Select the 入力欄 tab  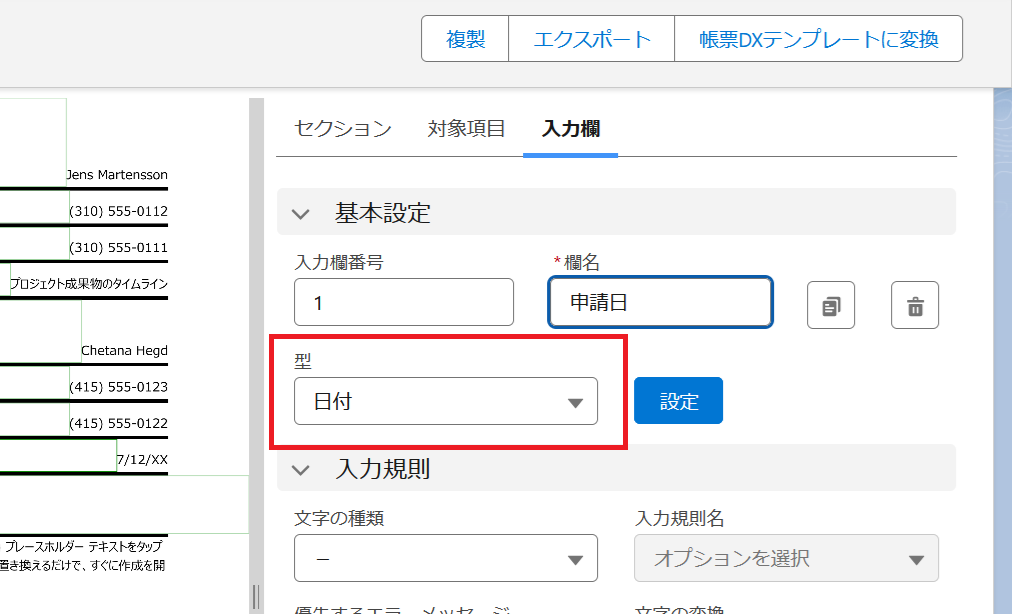[x=570, y=128]
